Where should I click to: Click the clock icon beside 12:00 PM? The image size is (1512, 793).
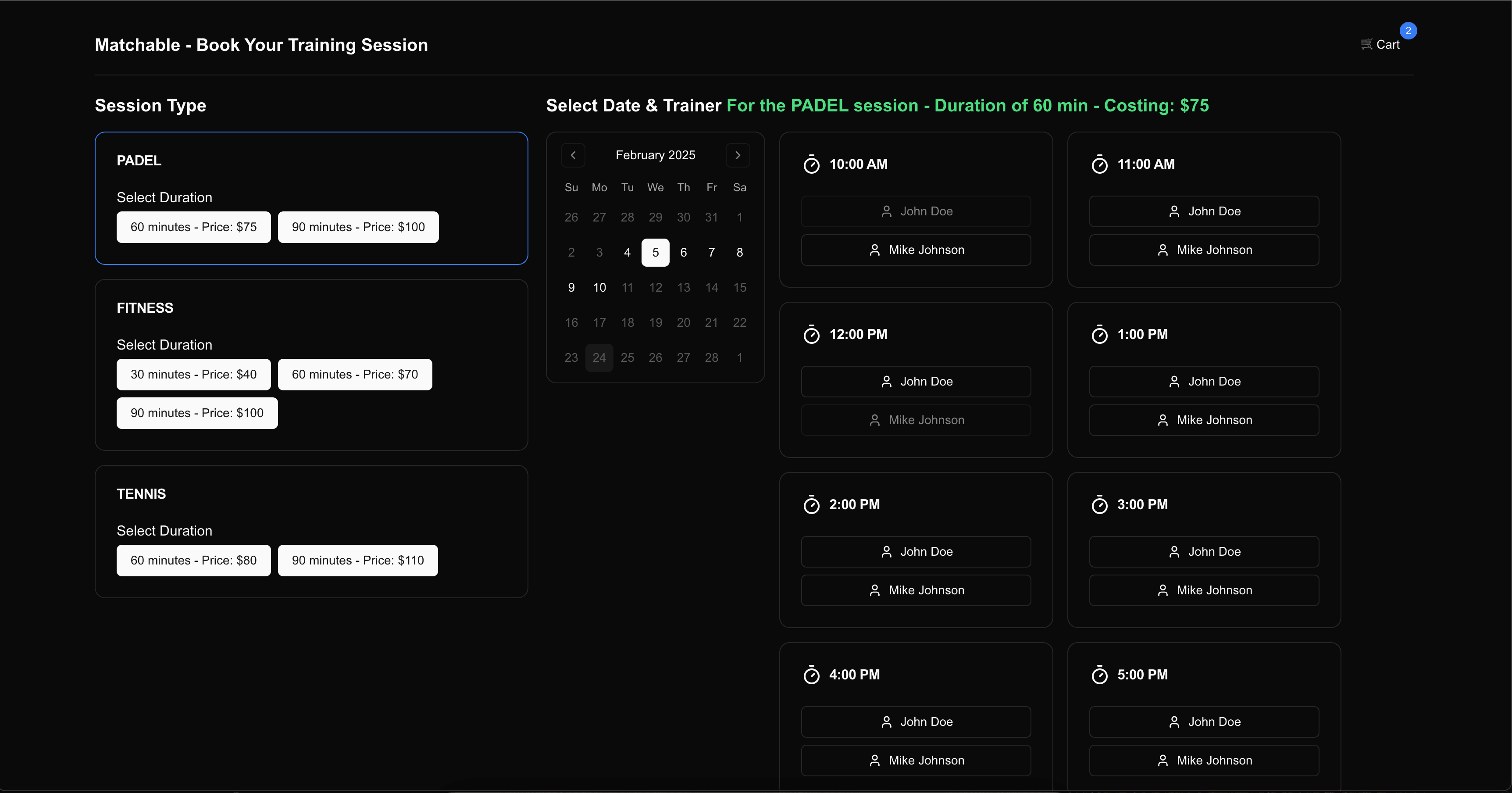[x=812, y=335]
